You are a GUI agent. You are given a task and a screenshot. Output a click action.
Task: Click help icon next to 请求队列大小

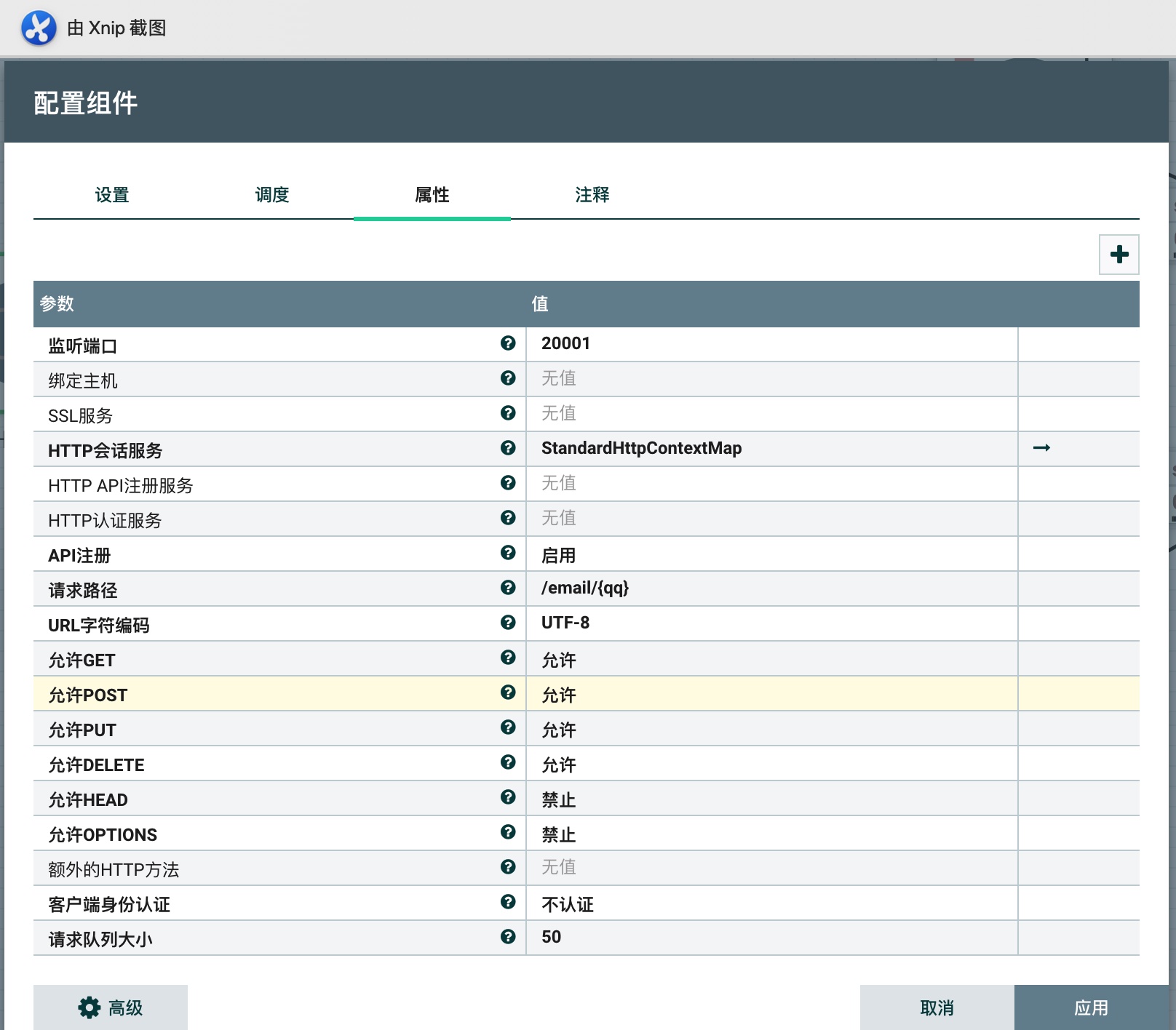508,937
